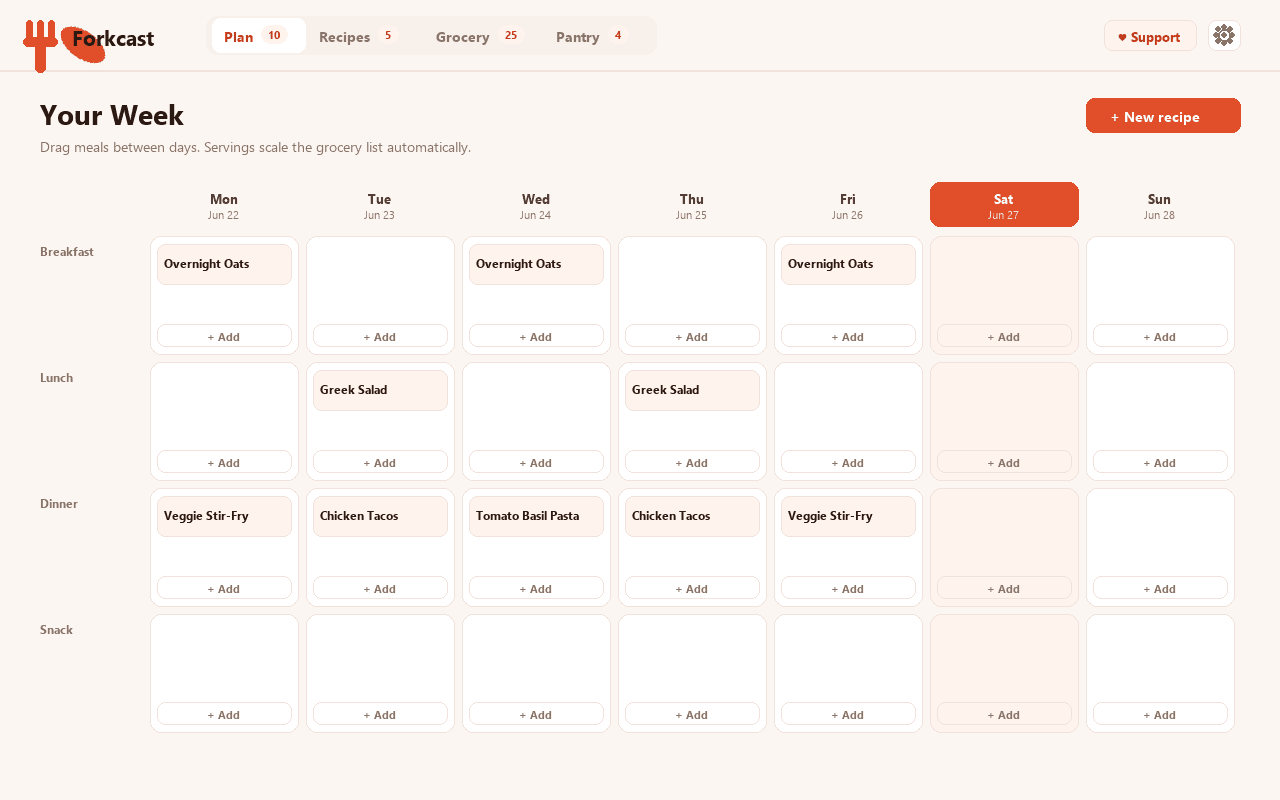
Task: Open Wednesday's Overnight Oats breakfast card
Action: 536,264
